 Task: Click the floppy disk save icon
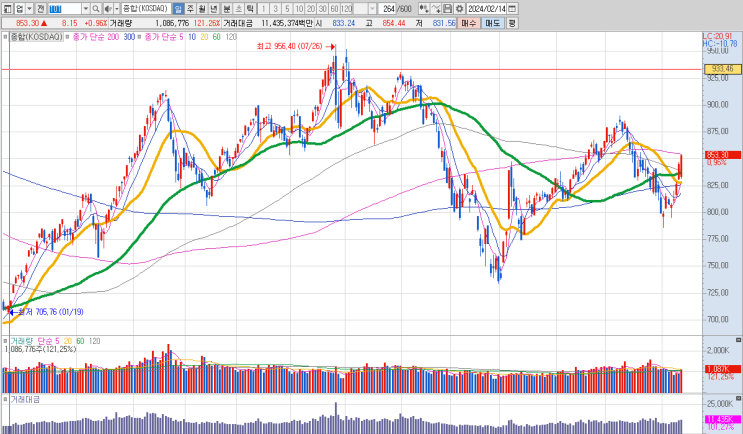point(447,9)
